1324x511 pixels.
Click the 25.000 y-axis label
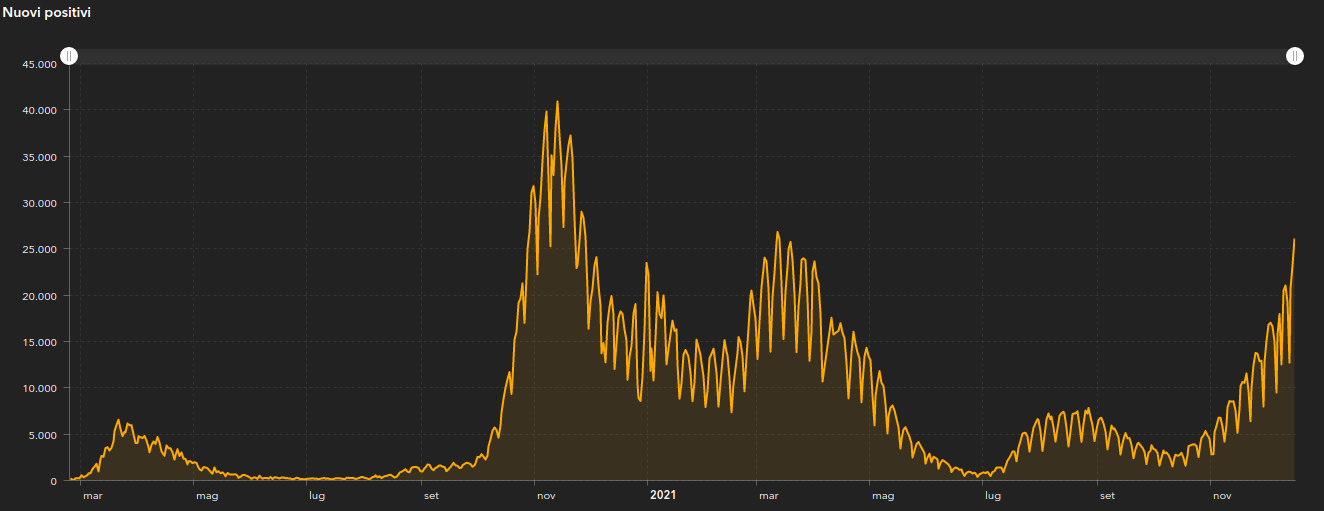pos(39,249)
